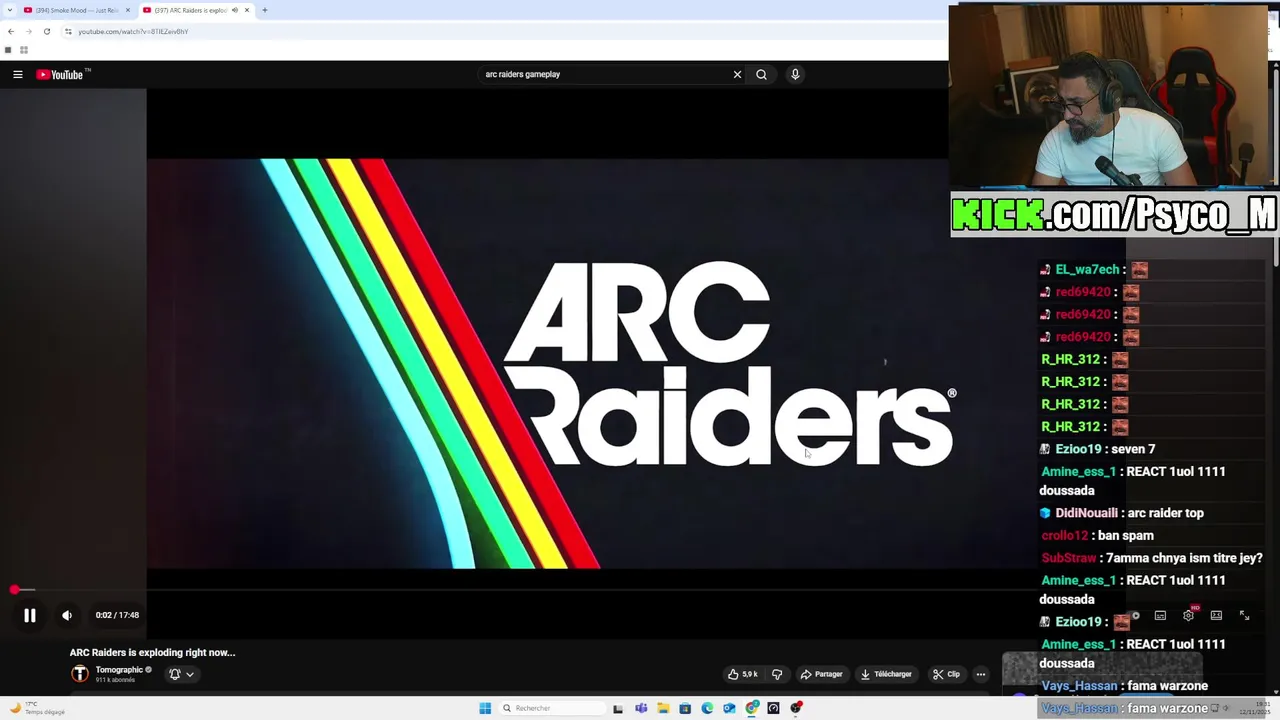Image resolution: width=1280 pixels, height=720 pixels.
Task: Open site information icon in address bar
Action: (x=68, y=31)
